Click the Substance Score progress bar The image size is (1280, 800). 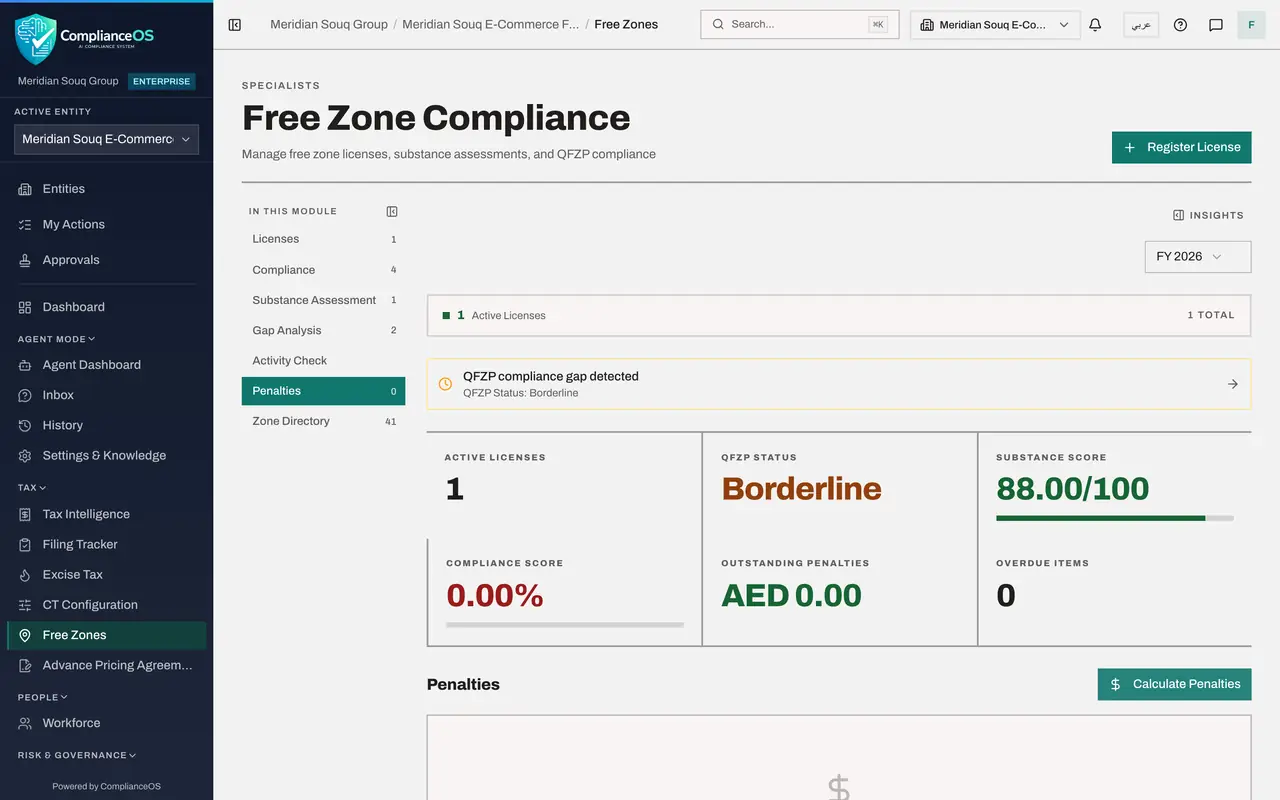1115,518
